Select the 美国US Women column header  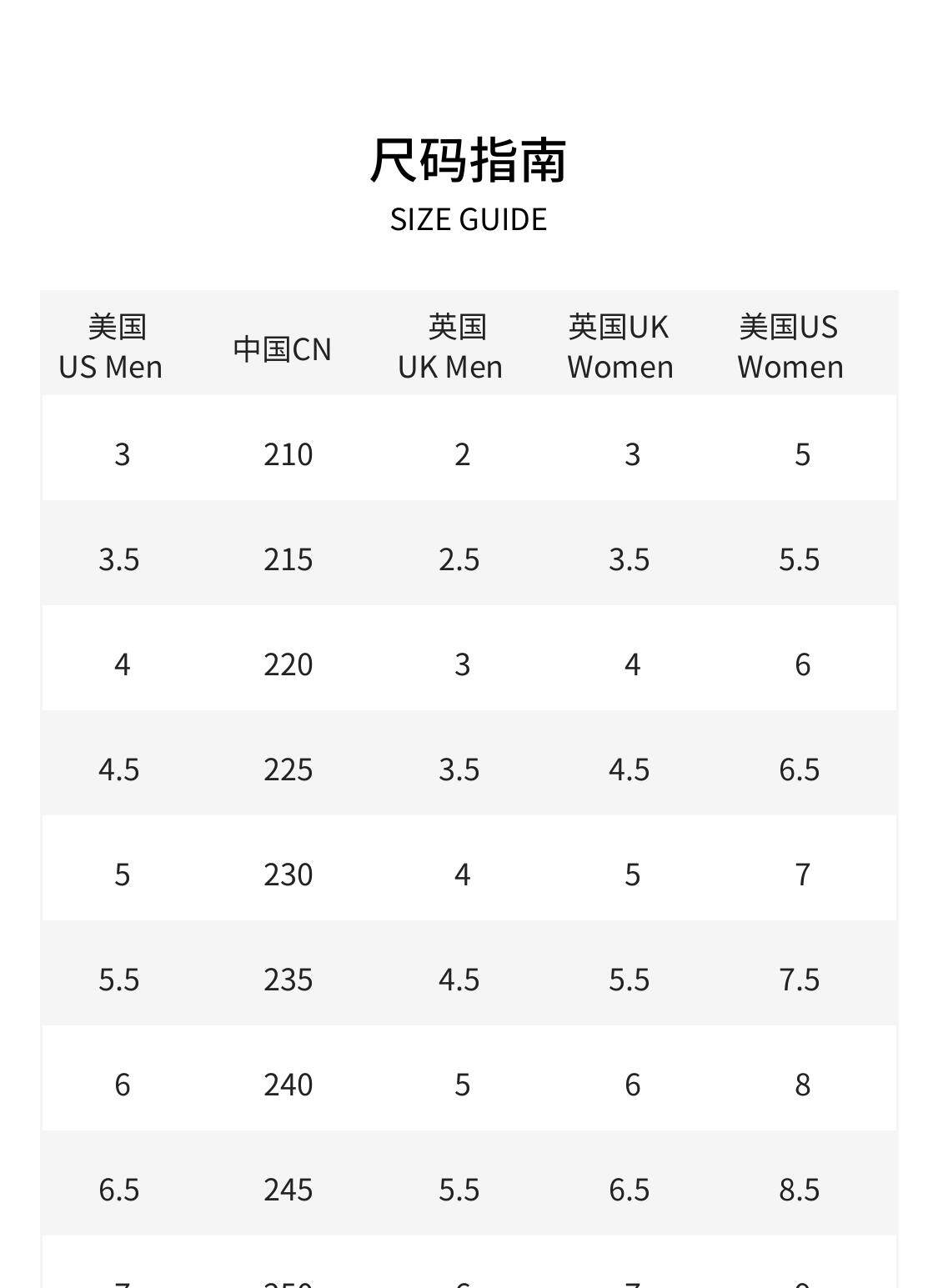pyautogui.click(x=790, y=347)
